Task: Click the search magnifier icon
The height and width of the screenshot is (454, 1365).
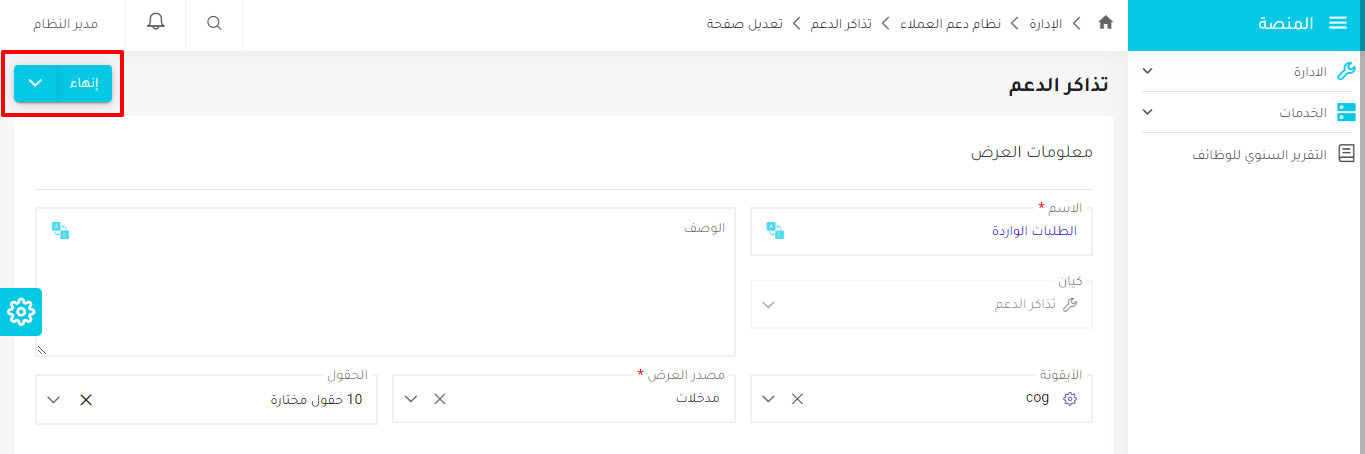Action: [x=214, y=23]
